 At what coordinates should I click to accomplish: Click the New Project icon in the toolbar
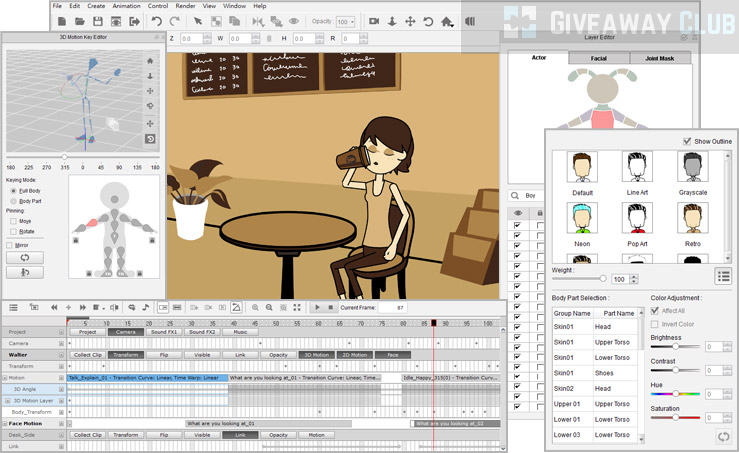coord(62,22)
